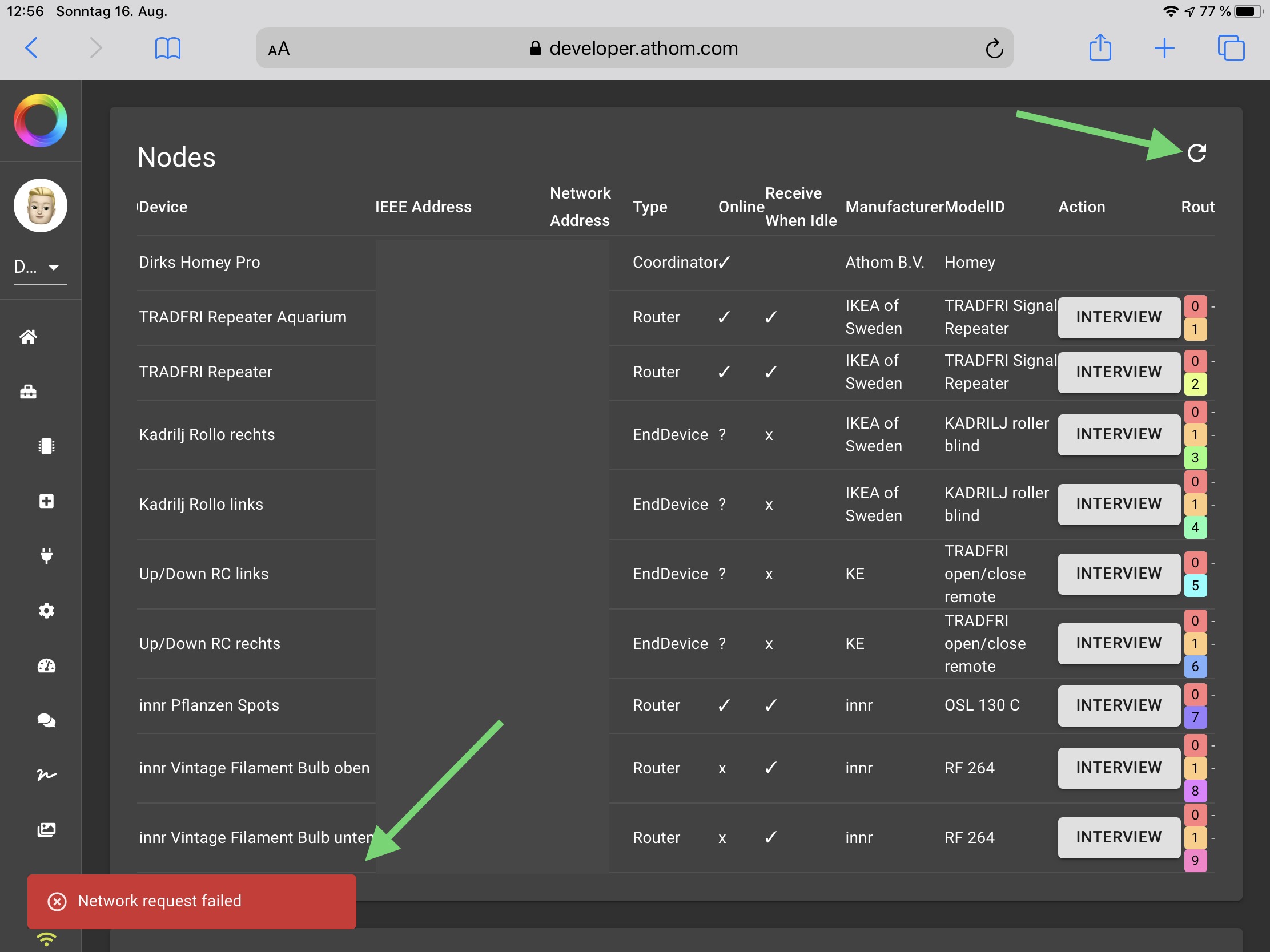Screen dimensions: 1270x952
Task: Open Safari bookmarks book icon
Action: tap(168, 48)
